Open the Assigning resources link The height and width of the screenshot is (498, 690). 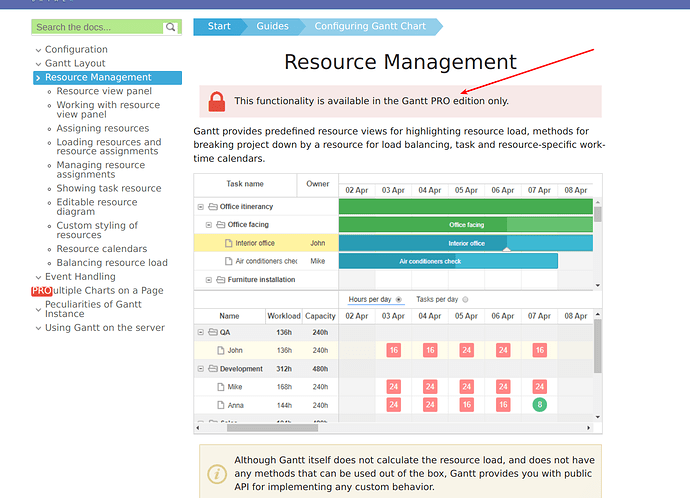click(103, 128)
